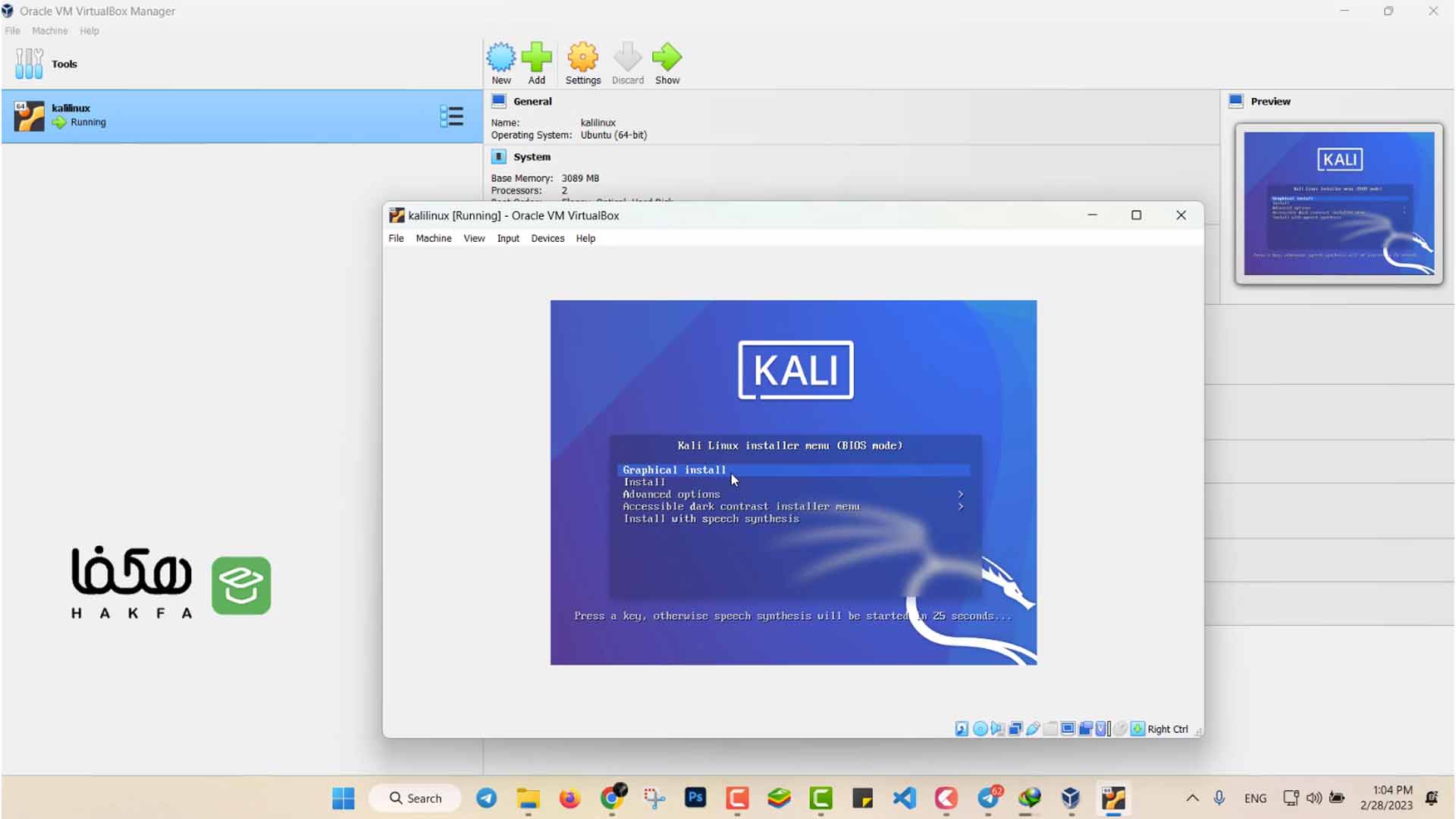Viewport: 1456px width, 819px height.
Task: Select Accessible dark contrast installer menu
Action: tap(741, 507)
